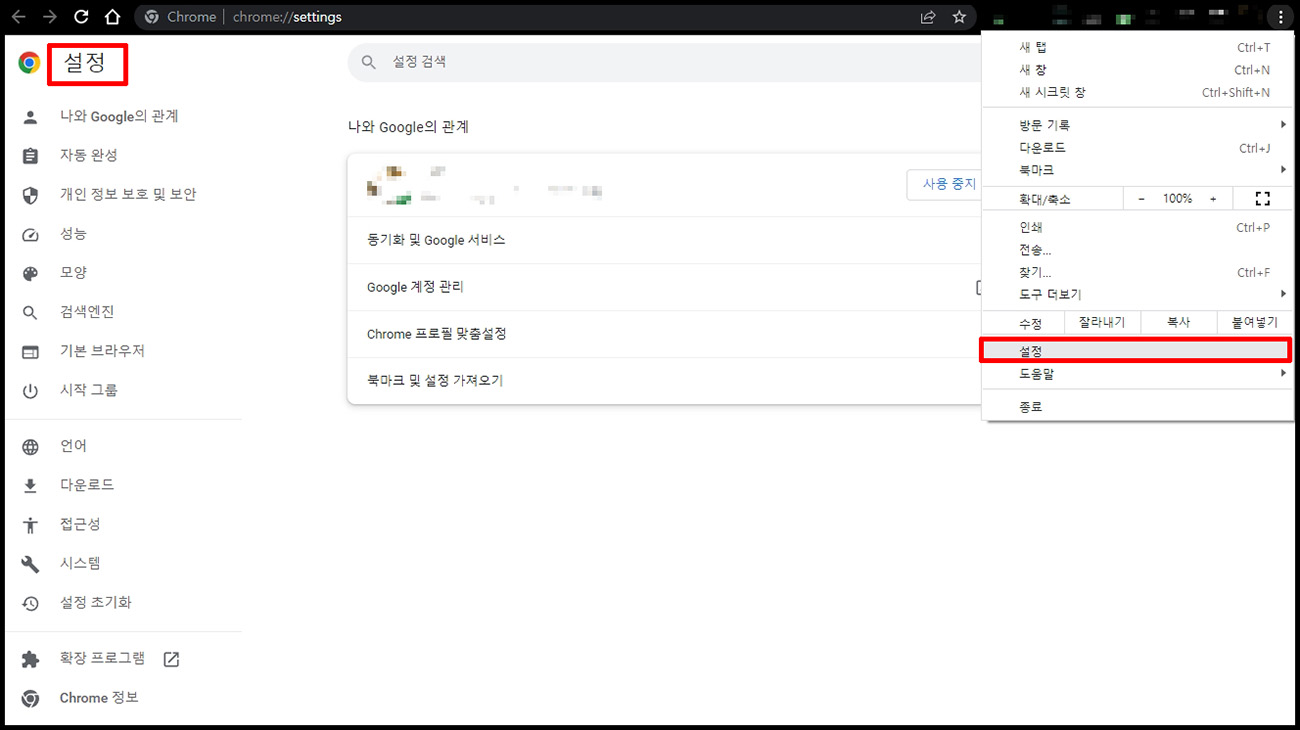The image size is (1300, 730).
Task: Bookmark this page with star icon
Action: (959, 17)
